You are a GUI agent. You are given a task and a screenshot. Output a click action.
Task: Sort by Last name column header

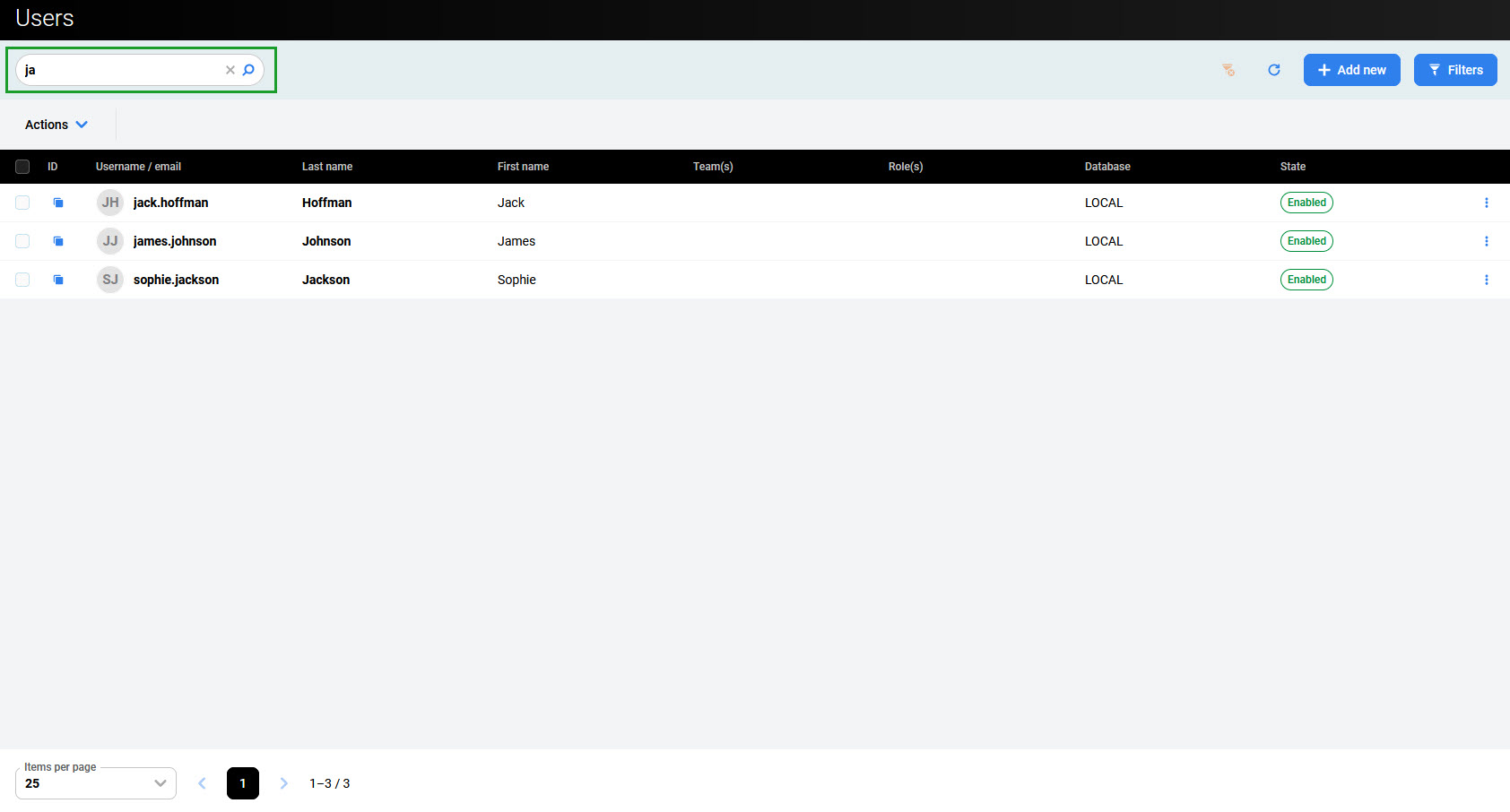point(327,167)
